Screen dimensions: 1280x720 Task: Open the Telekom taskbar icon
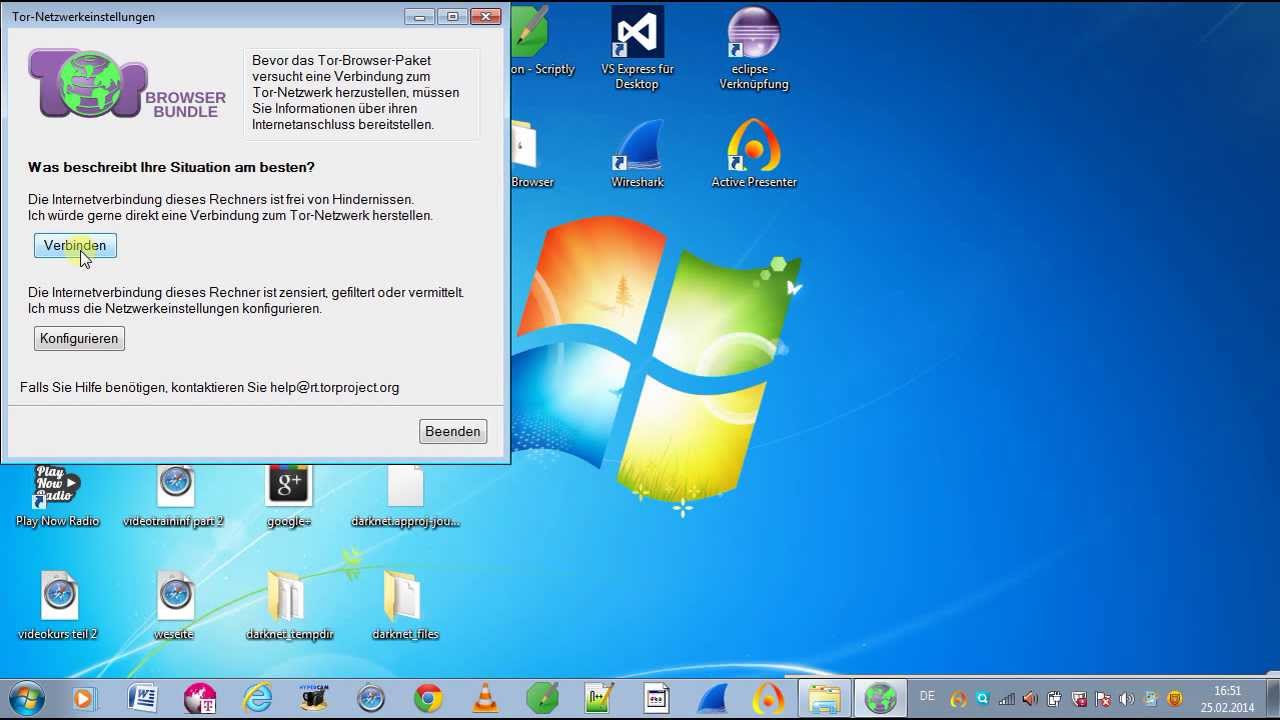pyautogui.click(x=200, y=698)
